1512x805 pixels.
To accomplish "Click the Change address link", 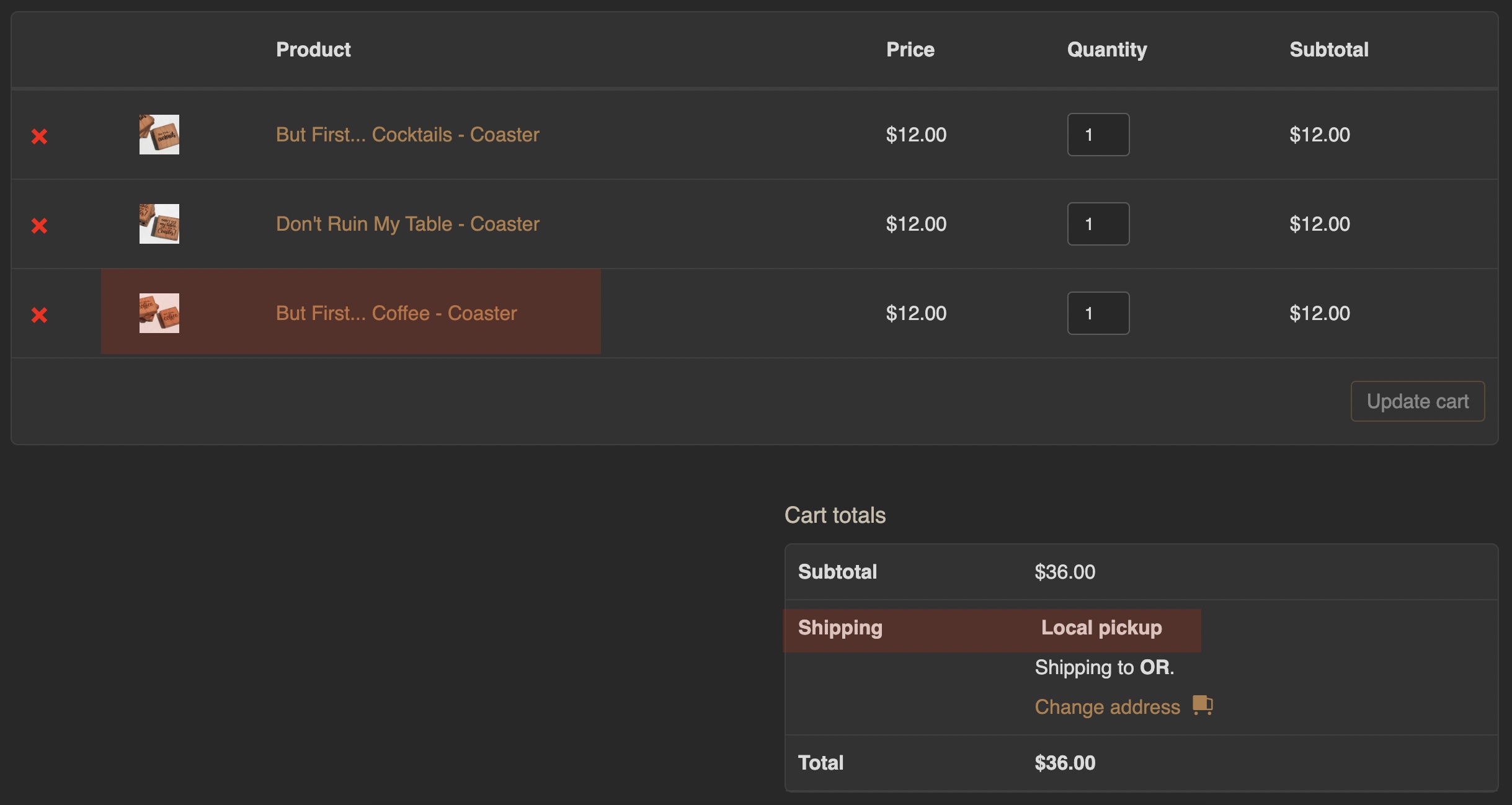I will 1107,707.
